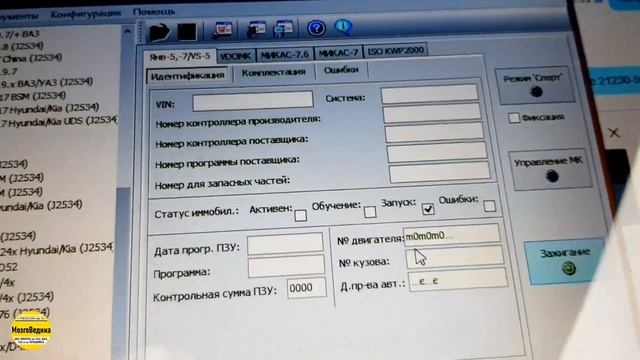Close the background window with X
Viewport: 640px width, 360px height.
click(613, 133)
